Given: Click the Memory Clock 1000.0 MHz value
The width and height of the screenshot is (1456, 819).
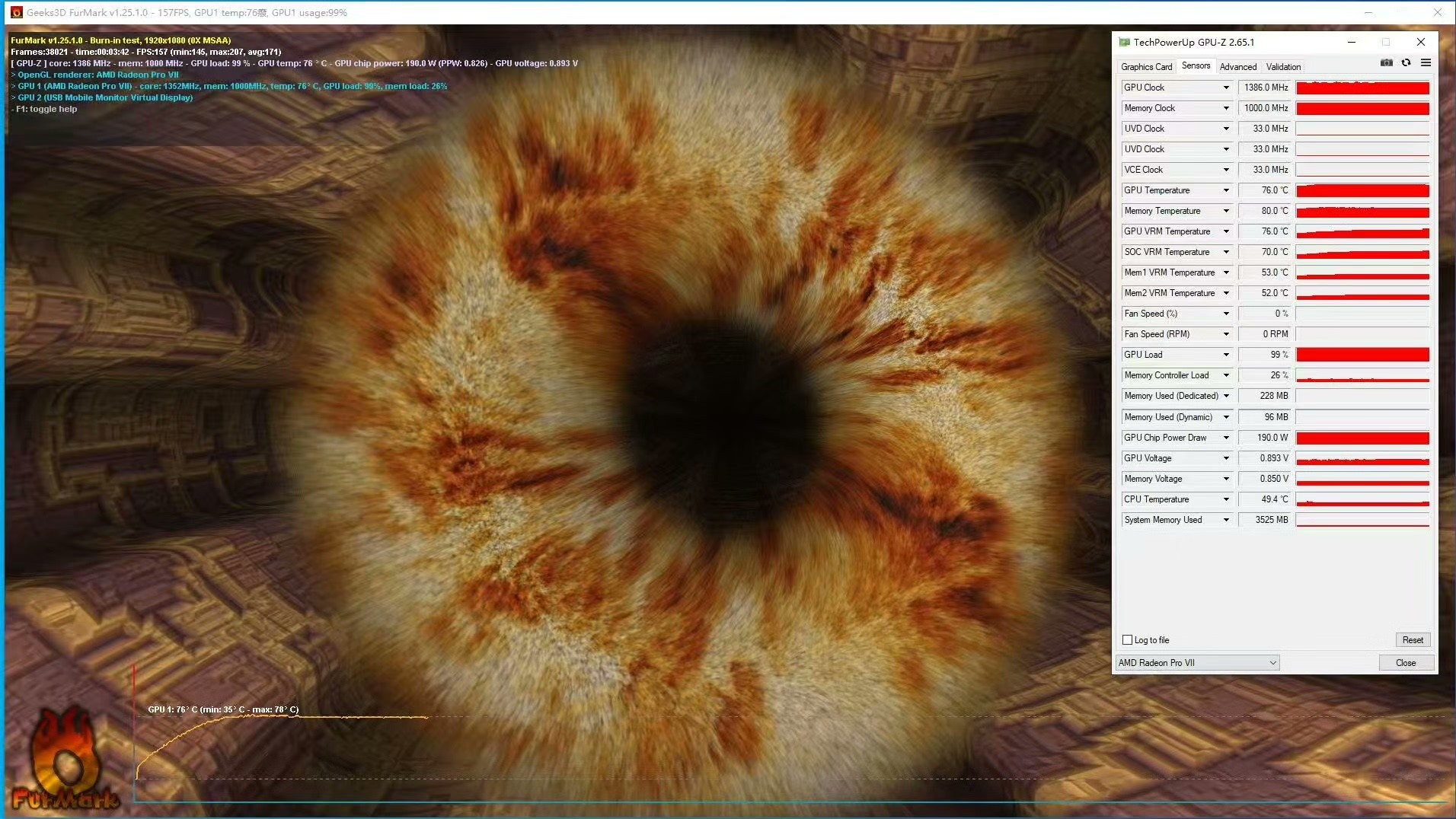Looking at the screenshot, I should tap(1265, 108).
